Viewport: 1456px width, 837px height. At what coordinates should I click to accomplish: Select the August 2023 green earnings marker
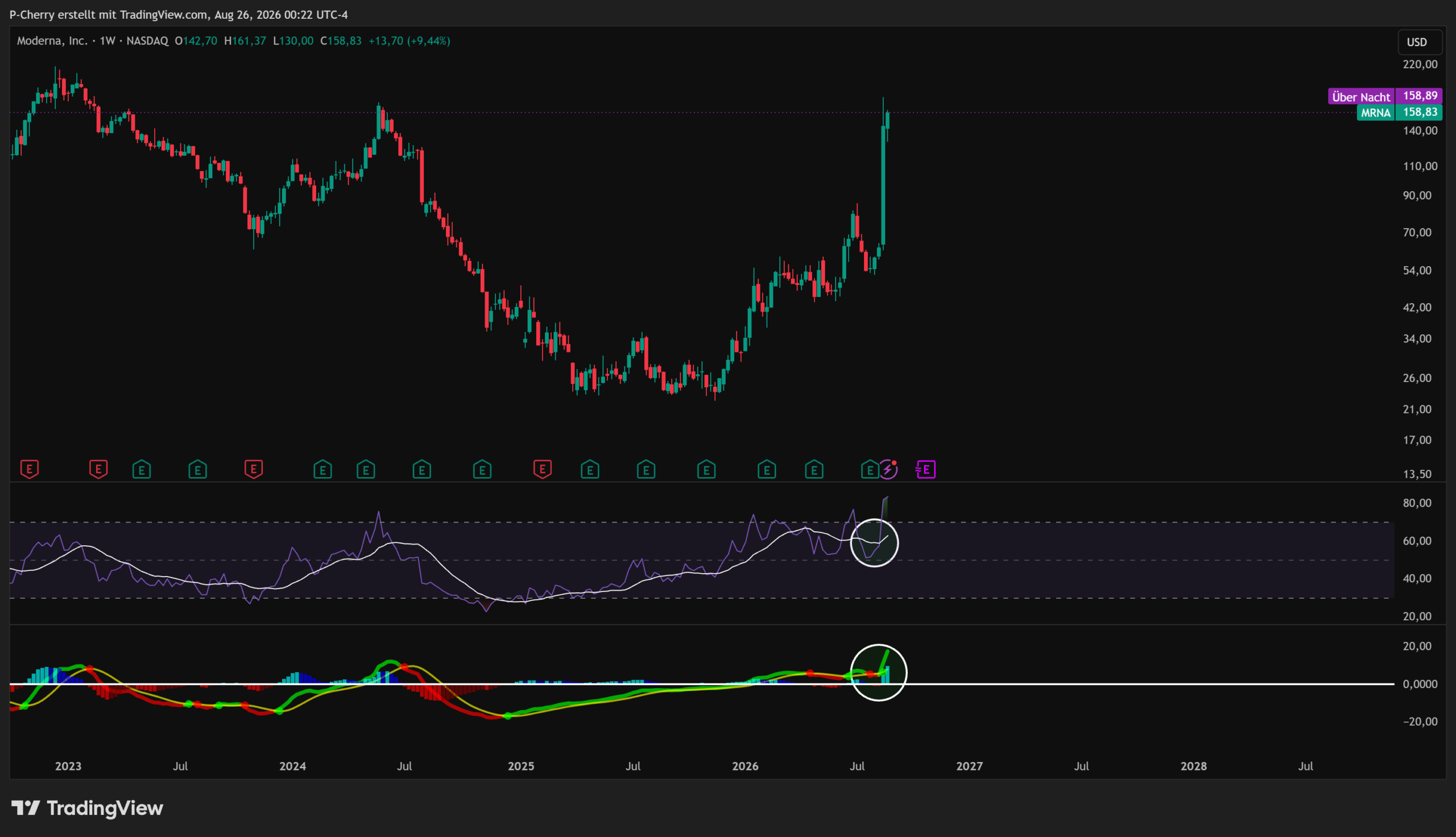[198, 470]
